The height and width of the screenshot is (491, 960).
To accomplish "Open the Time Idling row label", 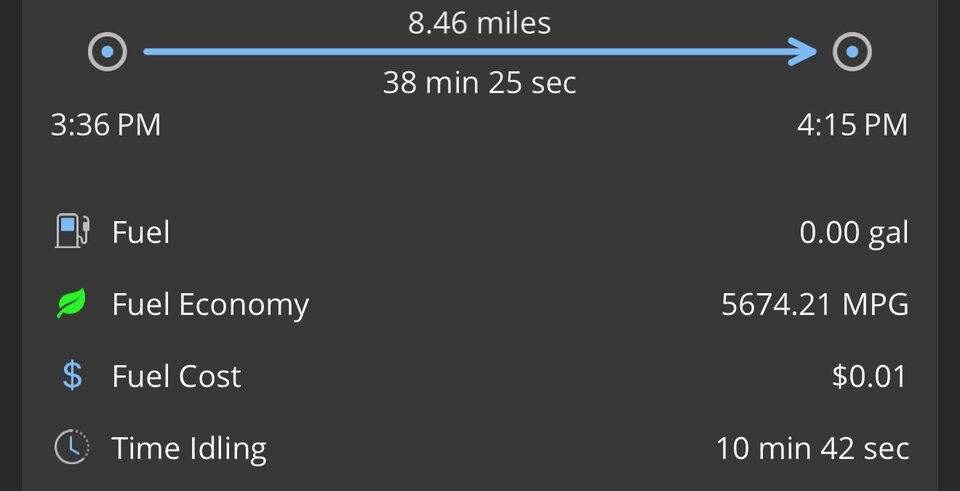I will coord(189,448).
